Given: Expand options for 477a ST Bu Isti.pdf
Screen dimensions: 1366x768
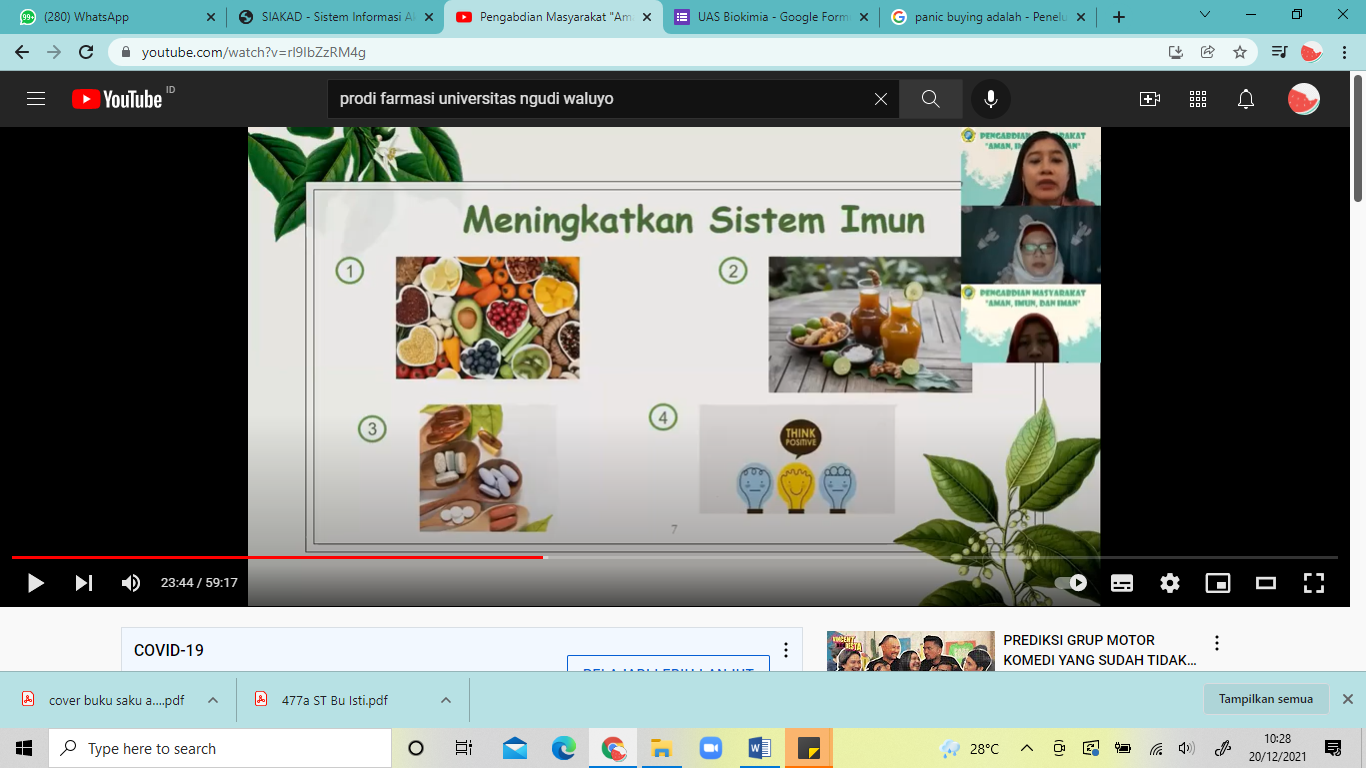Looking at the screenshot, I should point(446,700).
